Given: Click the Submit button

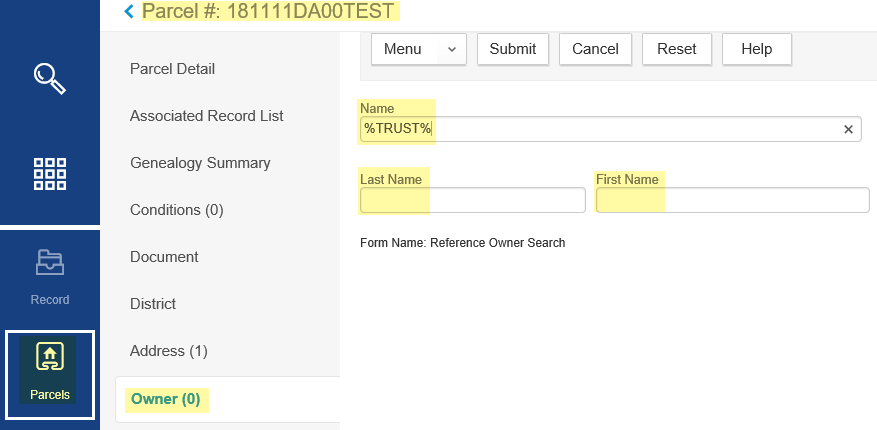Looking at the screenshot, I should (513, 49).
